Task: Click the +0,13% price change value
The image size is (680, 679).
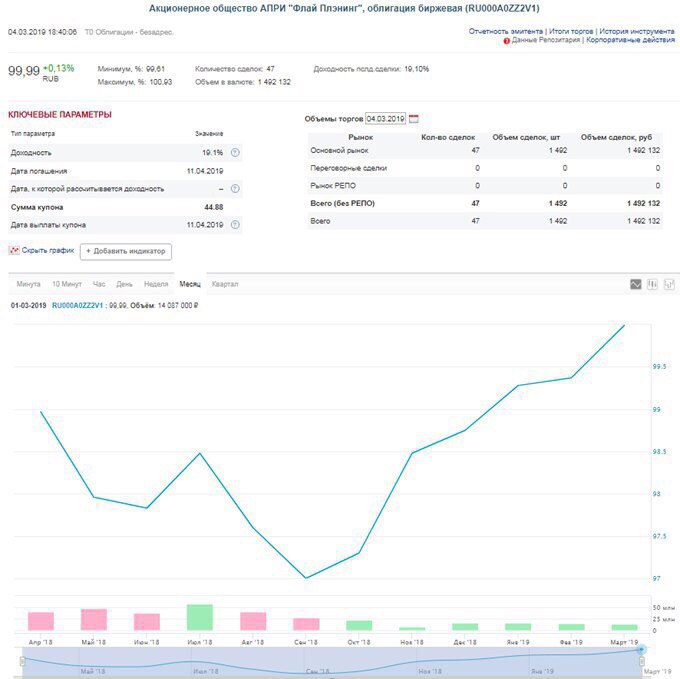Action: coord(59,68)
